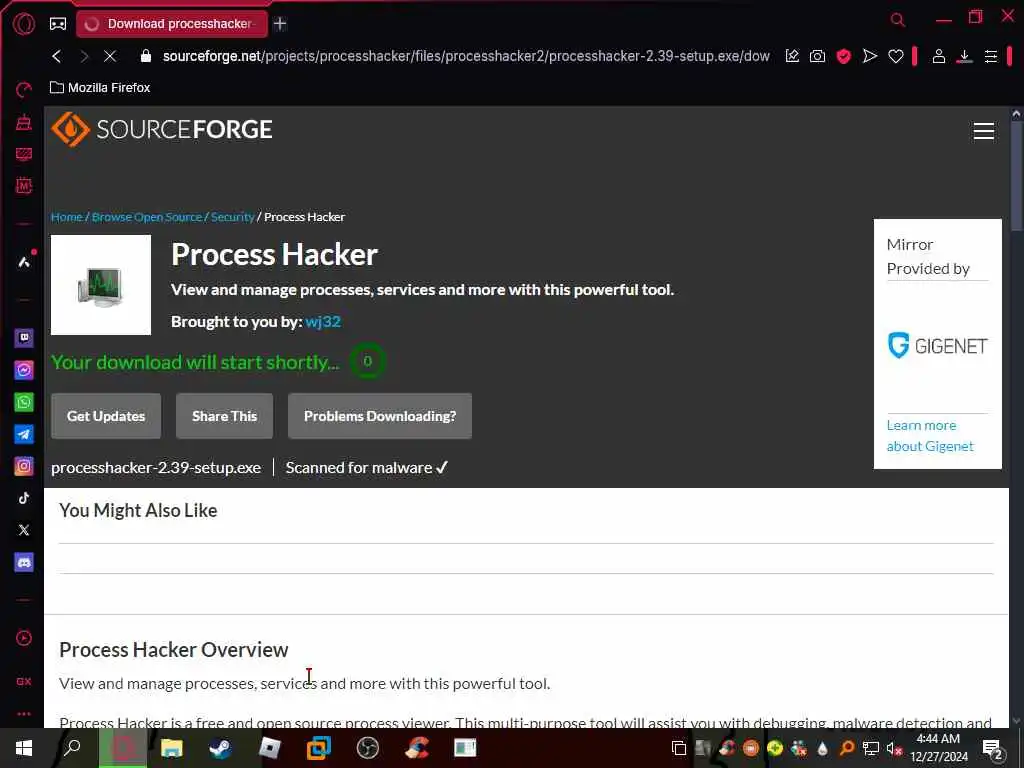
Task: Open the send-to-flow arrow icon
Action: click(x=869, y=56)
